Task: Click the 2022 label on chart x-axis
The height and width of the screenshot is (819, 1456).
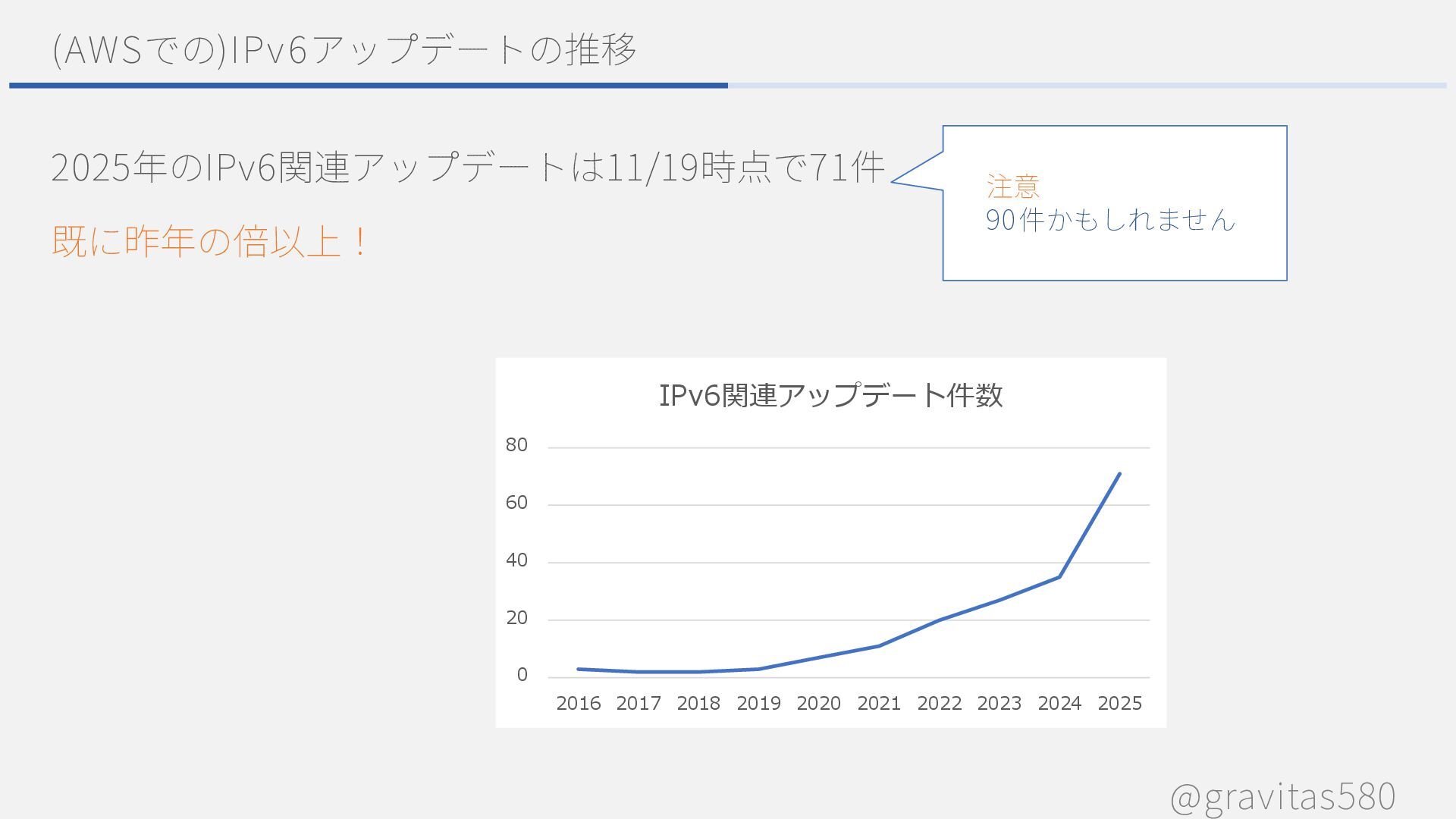Action: click(x=939, y=704)
